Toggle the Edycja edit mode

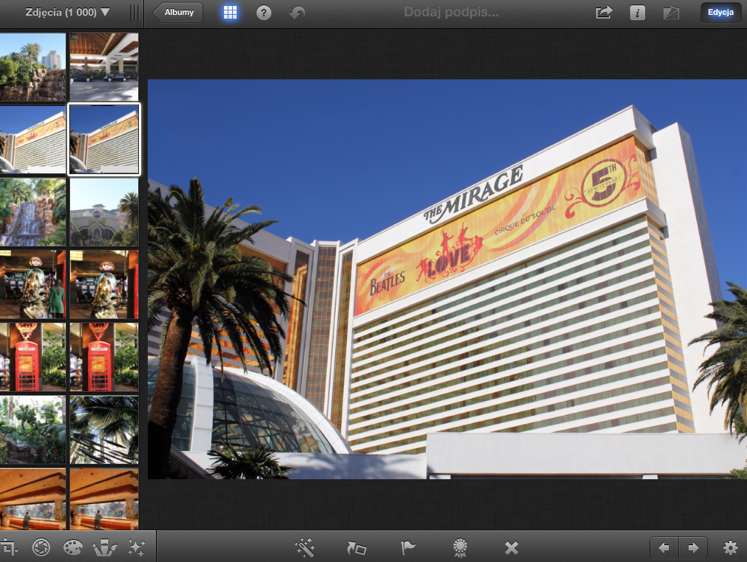pos(720,12)
